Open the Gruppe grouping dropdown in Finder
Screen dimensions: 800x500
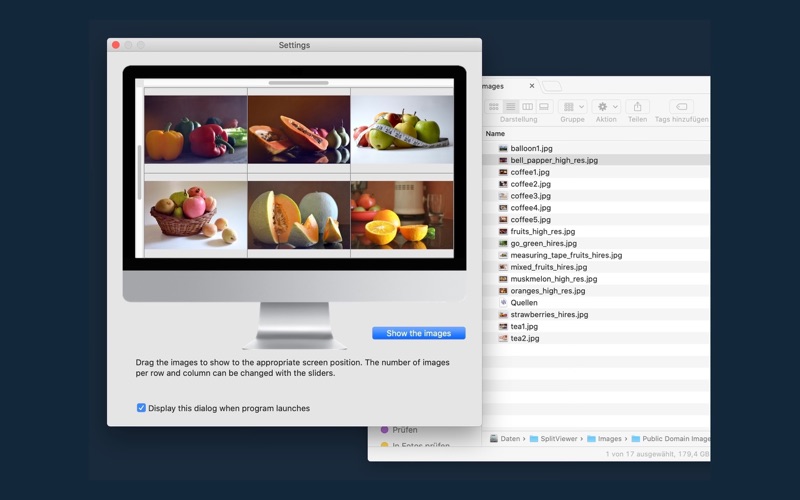click(x=573, y=107)
